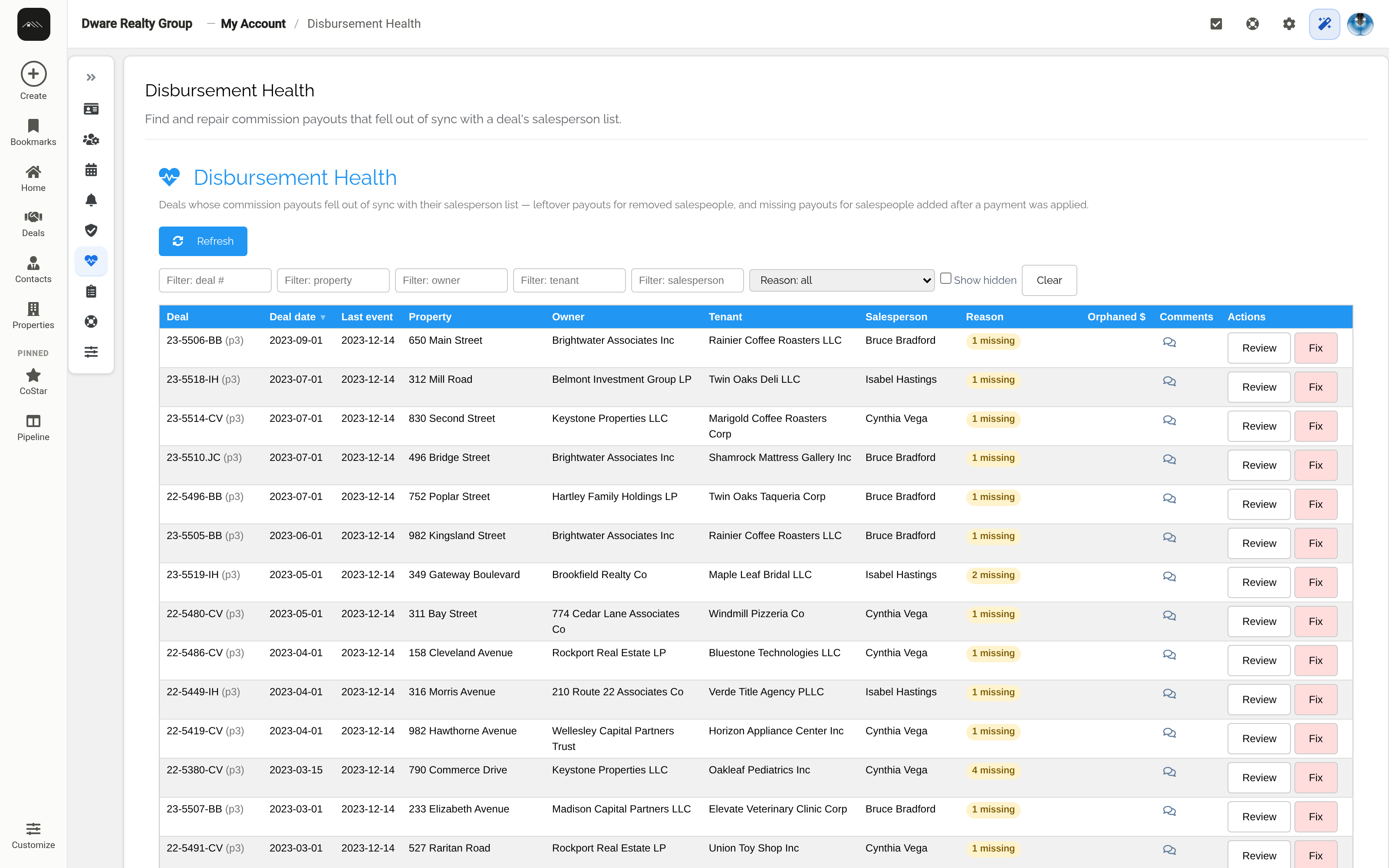The width and height of the screenshot is (1389, 868).
Task: Go to Home in the sidebar
Action: pyautogui.click(x=33, y=178)
